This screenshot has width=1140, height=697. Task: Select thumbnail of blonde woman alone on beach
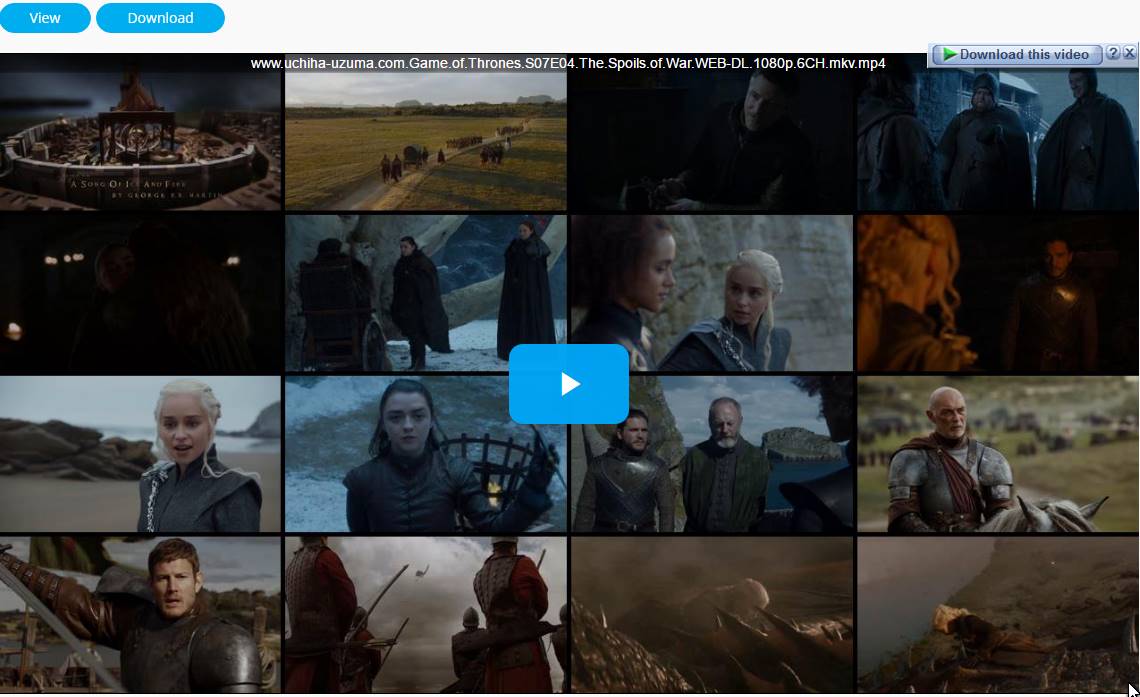[x=140, y=454]
